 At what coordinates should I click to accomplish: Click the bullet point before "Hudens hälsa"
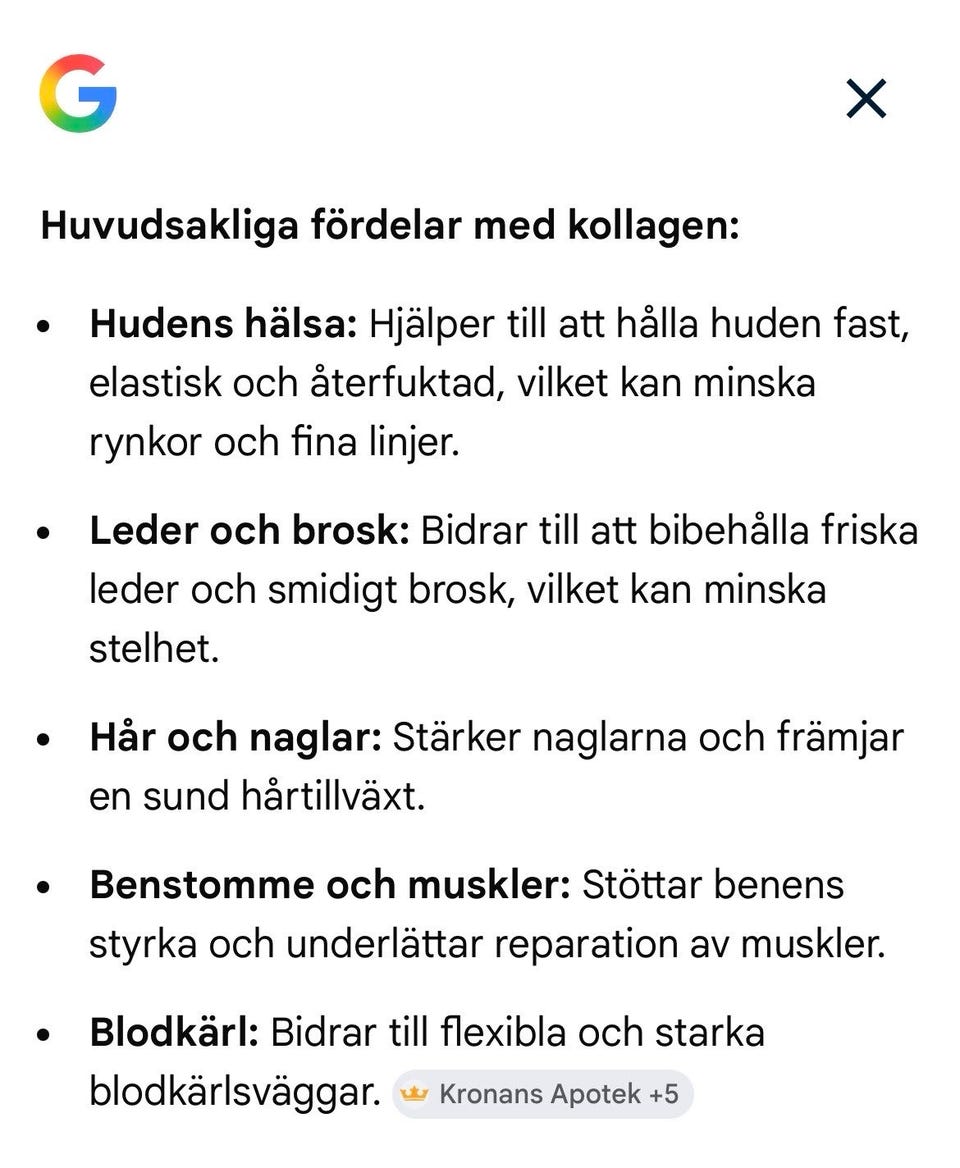coord(42,326)
